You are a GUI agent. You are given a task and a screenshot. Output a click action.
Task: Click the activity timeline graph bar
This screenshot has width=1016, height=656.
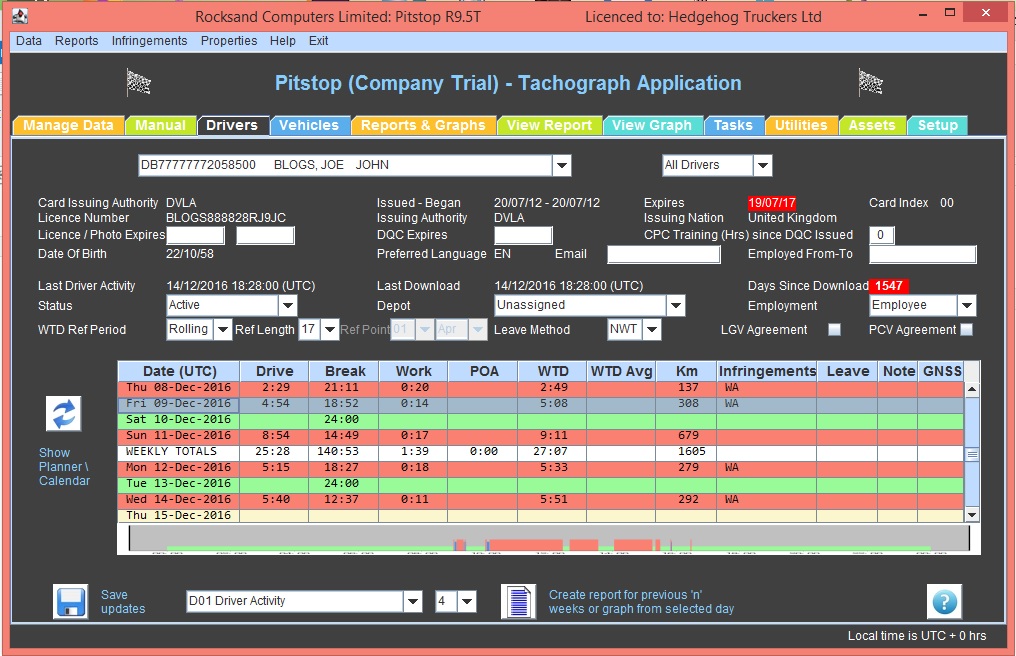[x=549, y=539]
